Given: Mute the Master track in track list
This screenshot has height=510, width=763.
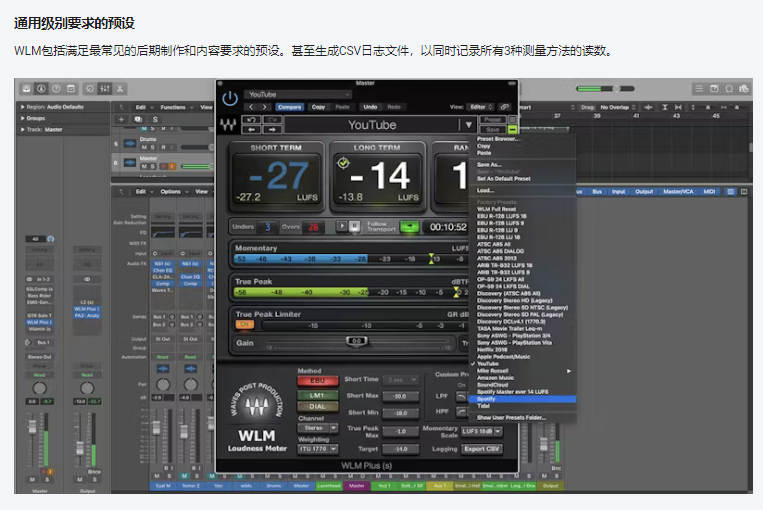Looking at the screenshot, I should [144, 166].
